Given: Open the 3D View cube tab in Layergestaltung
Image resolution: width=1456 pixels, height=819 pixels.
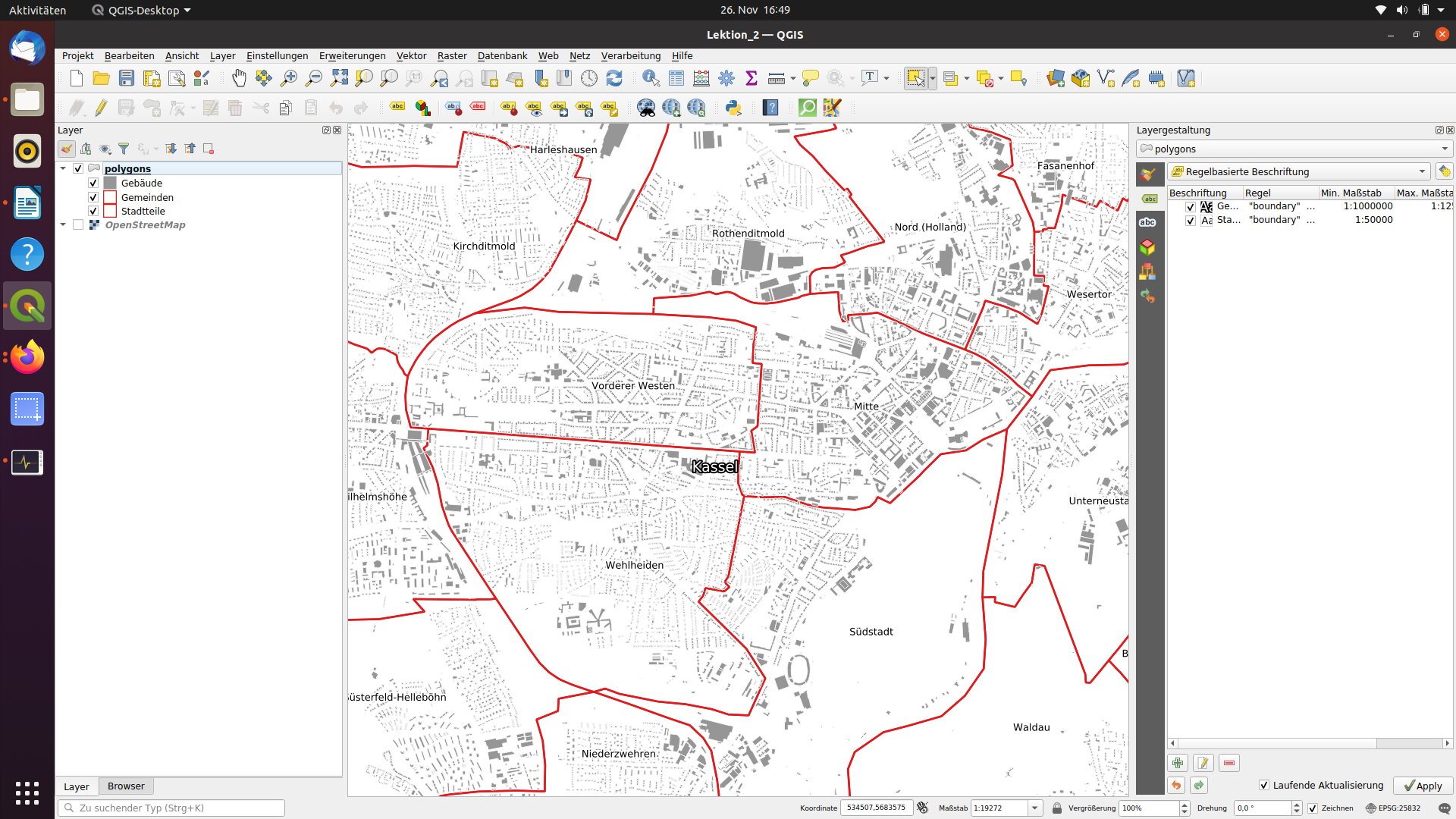Looking at the screenshot, I should click(x=1148, y=247).
